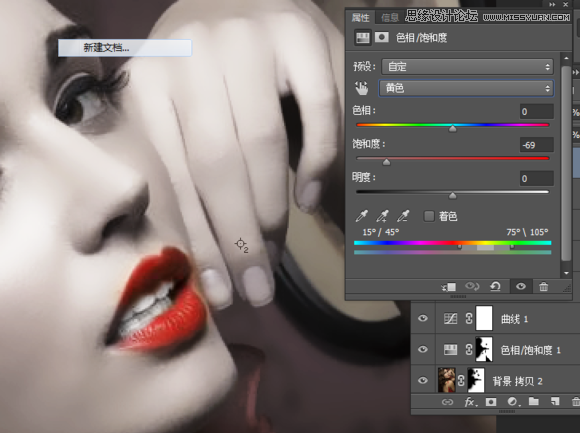Click the color range bar between the range markers

(485, 247)
